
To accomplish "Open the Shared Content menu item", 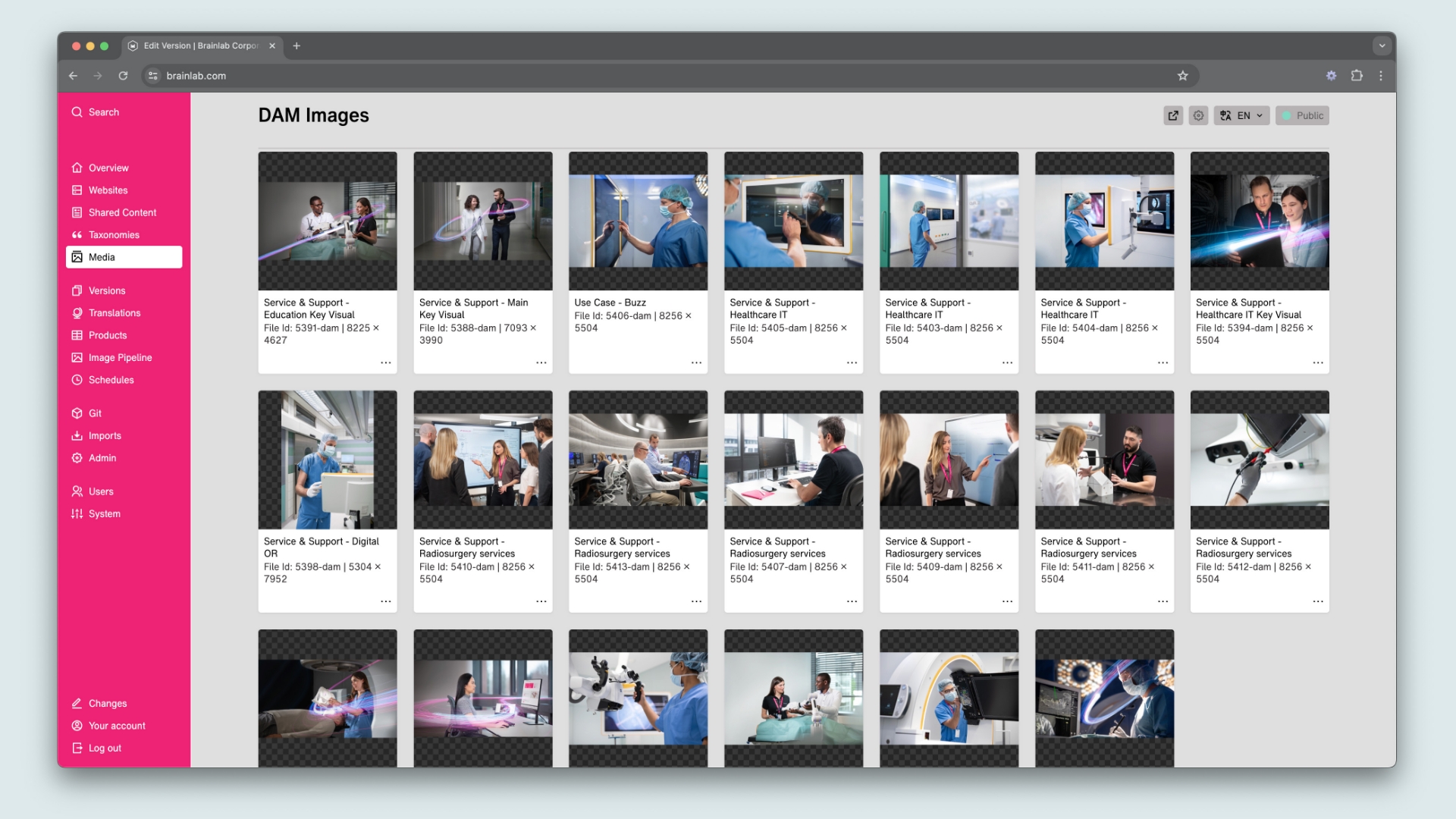I will click(x=122, y=212).
